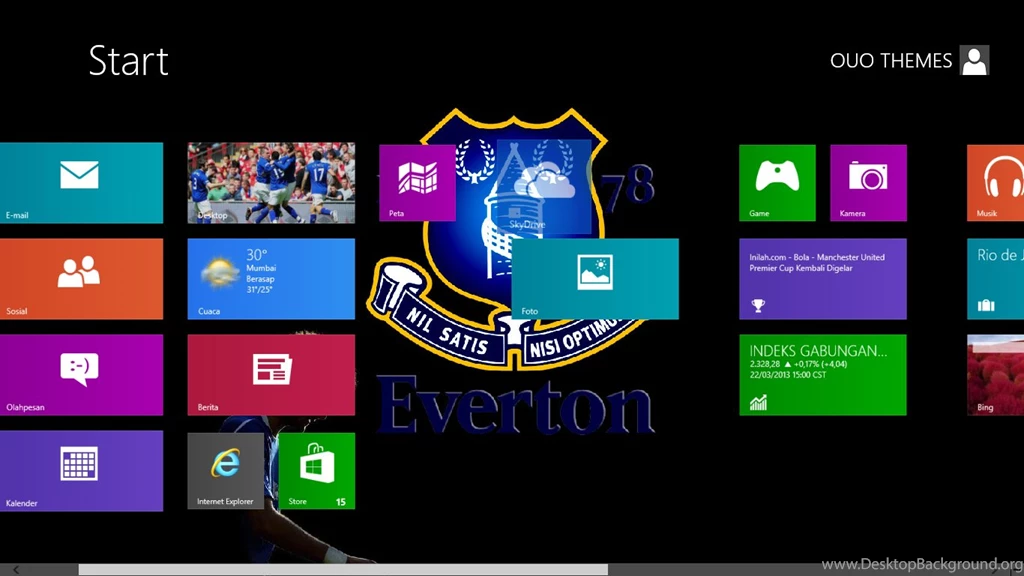The width and height of the screenshot is (1024, 576).
Task: Switch to the Desktop tile
Action: pos(270,183)
